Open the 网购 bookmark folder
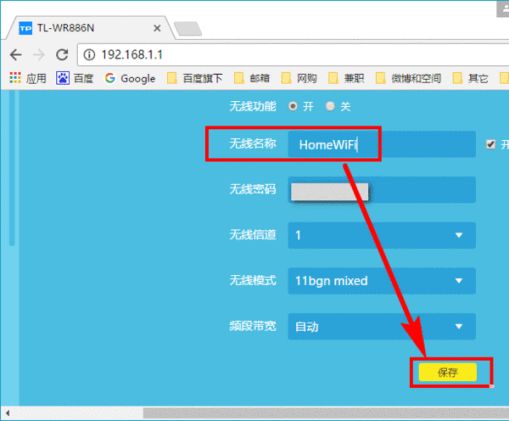The height and width of the screenshot is (421, 509). click(299, 78)
